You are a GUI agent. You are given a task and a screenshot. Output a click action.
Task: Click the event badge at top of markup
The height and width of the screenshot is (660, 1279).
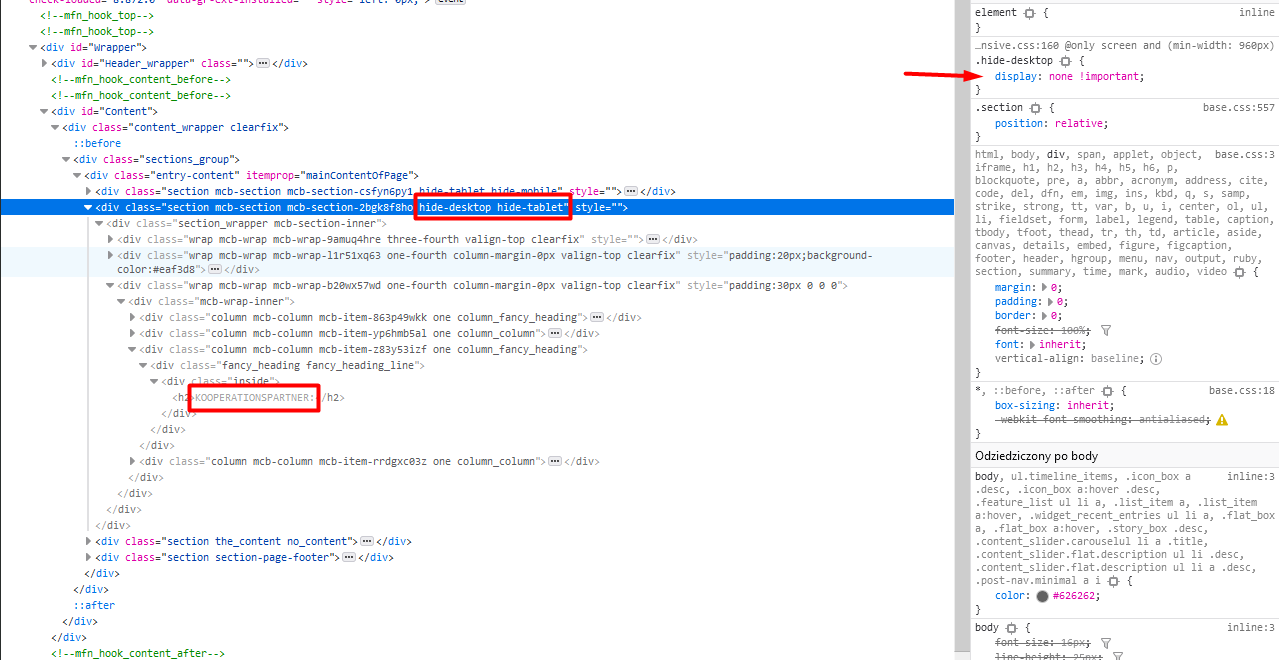[x=449, y=2]
